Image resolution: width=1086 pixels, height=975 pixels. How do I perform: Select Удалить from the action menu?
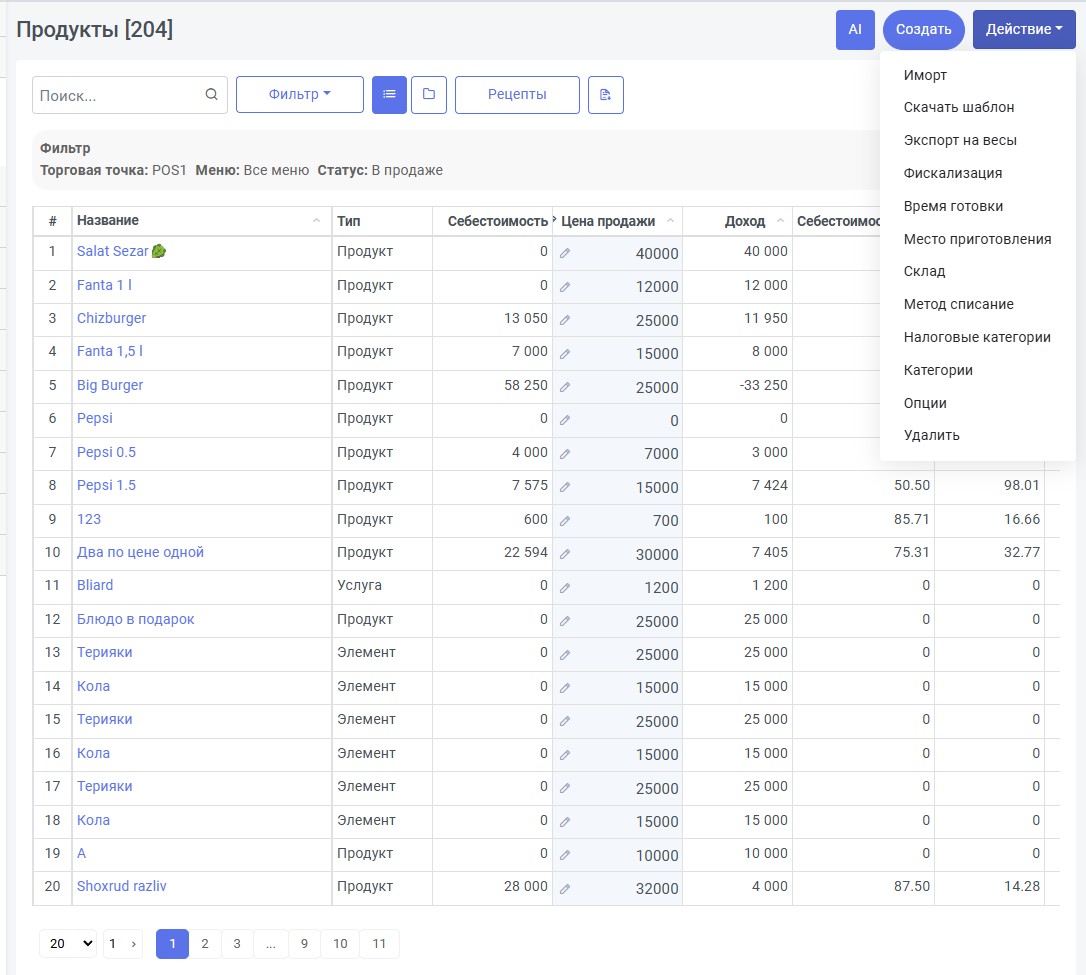click(932, 435)
